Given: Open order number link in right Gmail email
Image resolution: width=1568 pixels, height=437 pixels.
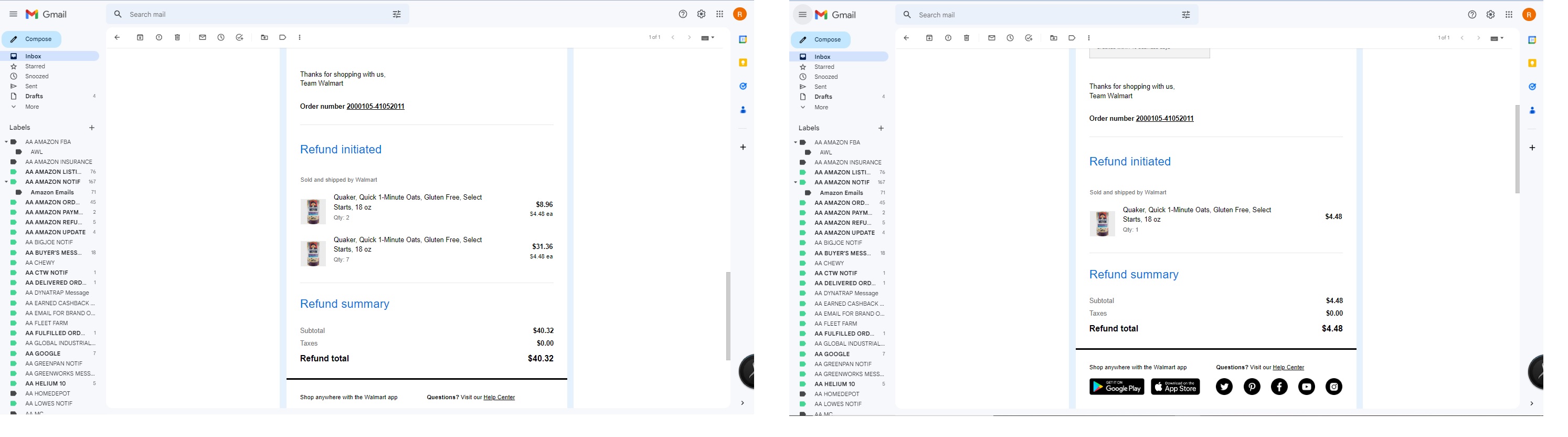Looking at the screenshot, I should (x=1165, y=119).
